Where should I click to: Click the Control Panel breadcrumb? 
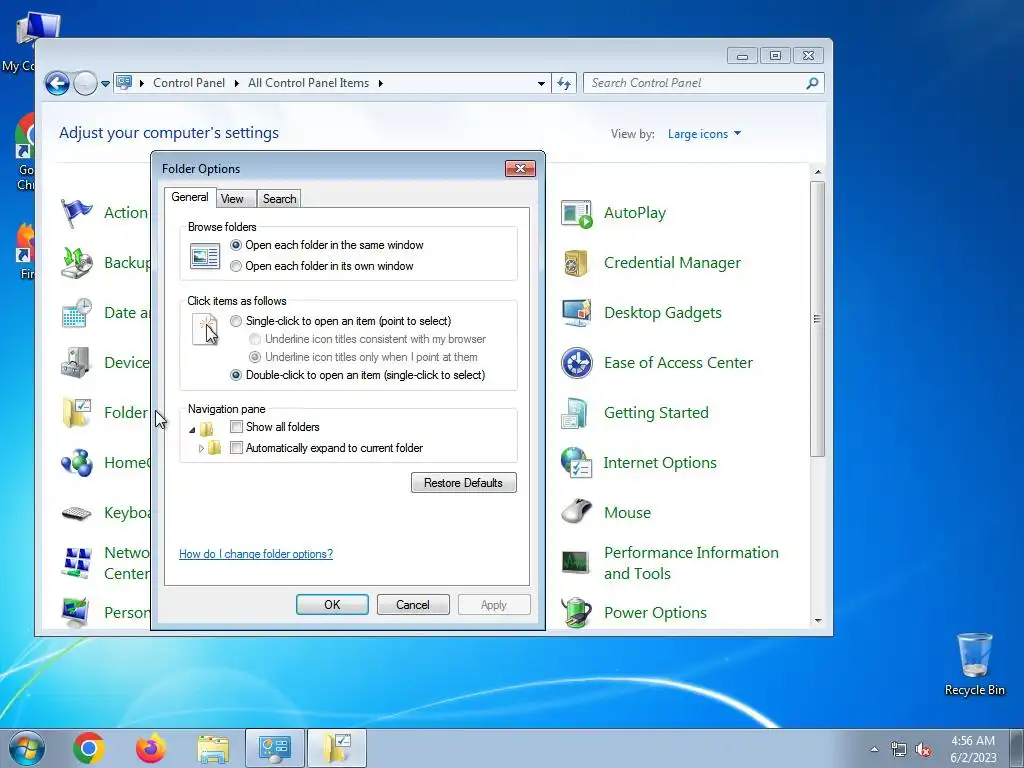click(189, 83)
